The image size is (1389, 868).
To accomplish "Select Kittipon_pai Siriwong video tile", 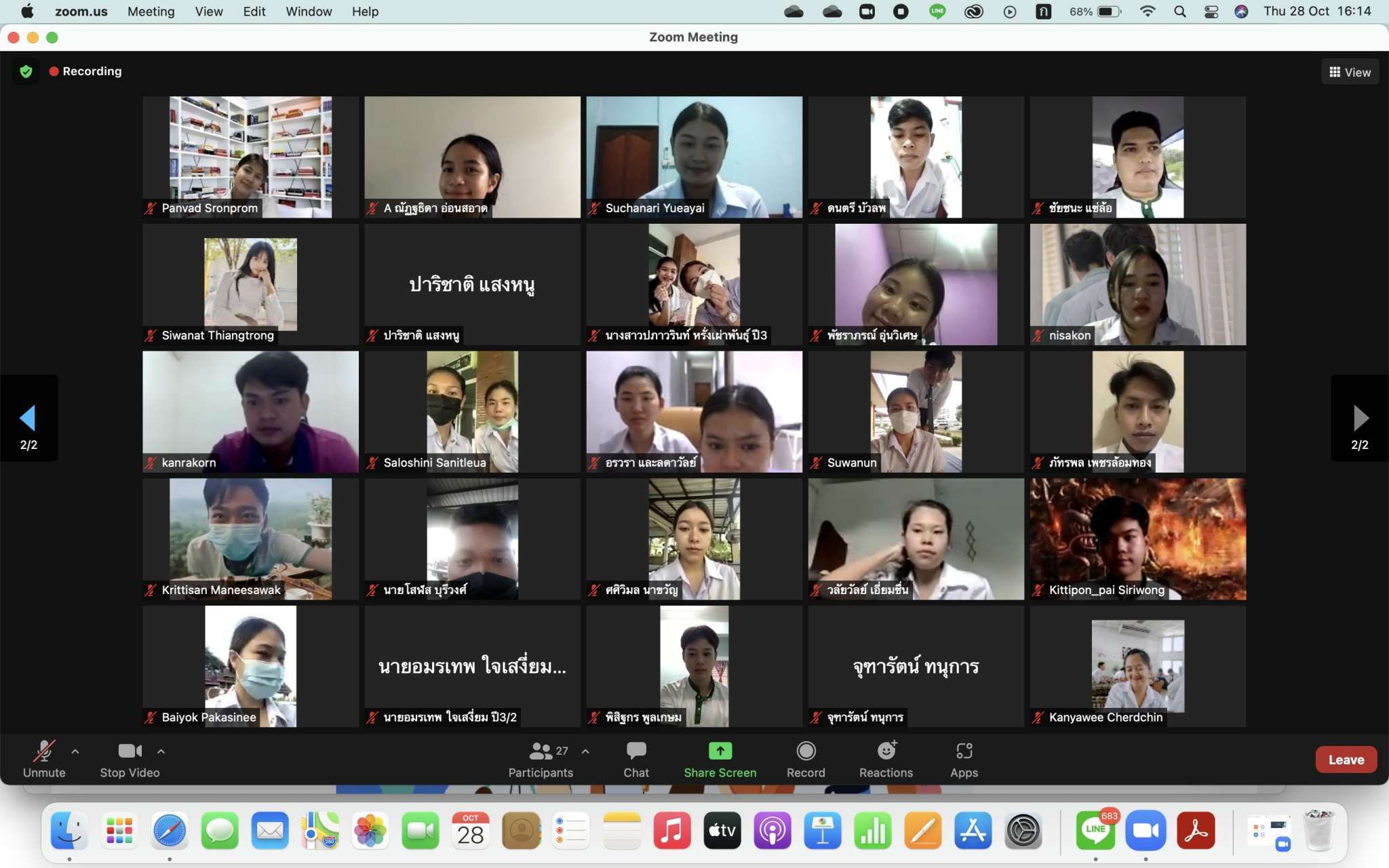I will 1137,539.
